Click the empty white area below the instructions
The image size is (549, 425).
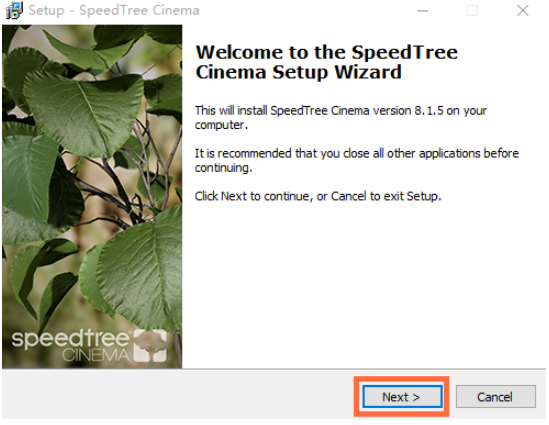tap(364, 284)
